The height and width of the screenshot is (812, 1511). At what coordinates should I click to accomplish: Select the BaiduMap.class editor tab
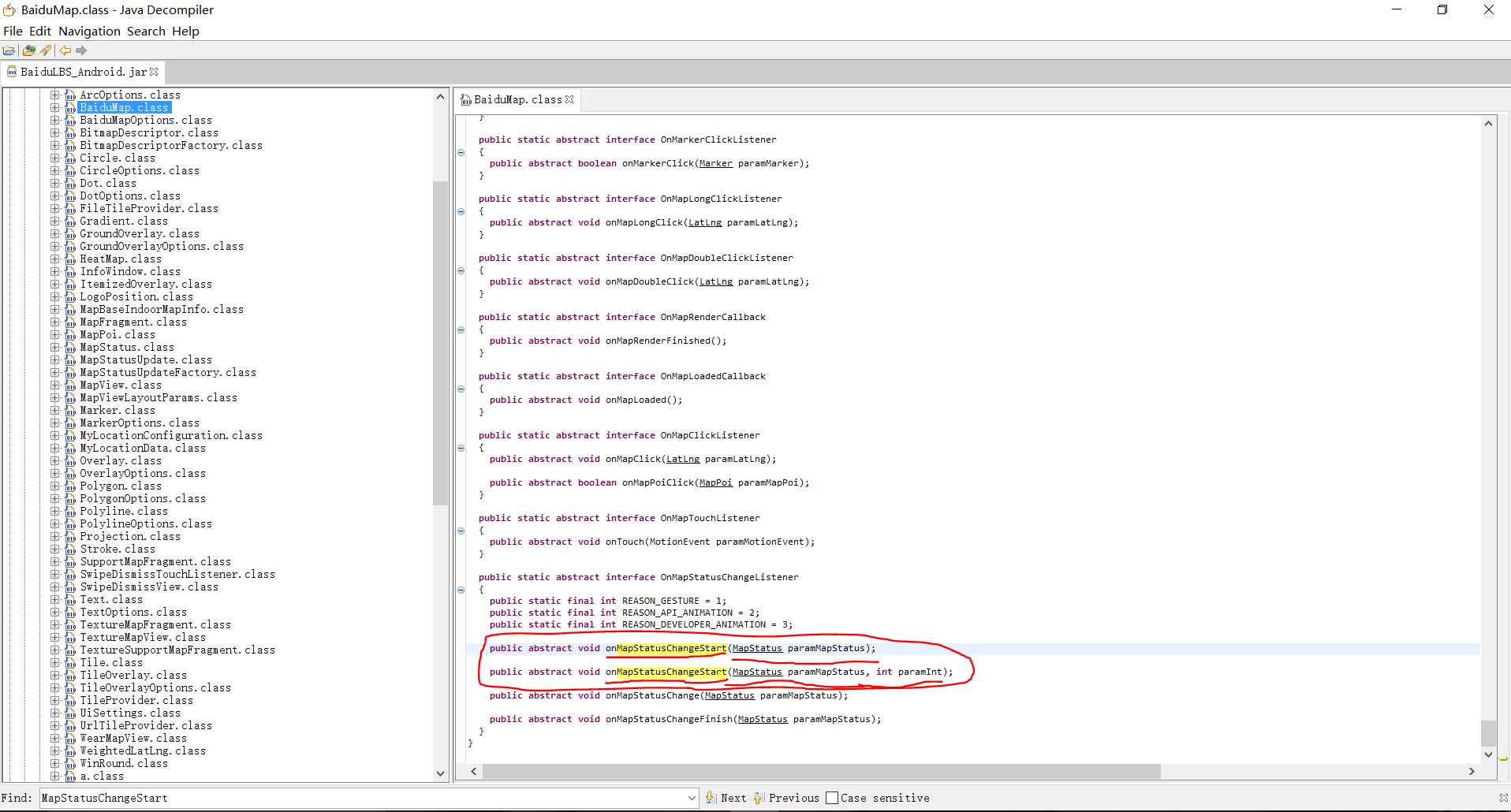tap(517, 99)
